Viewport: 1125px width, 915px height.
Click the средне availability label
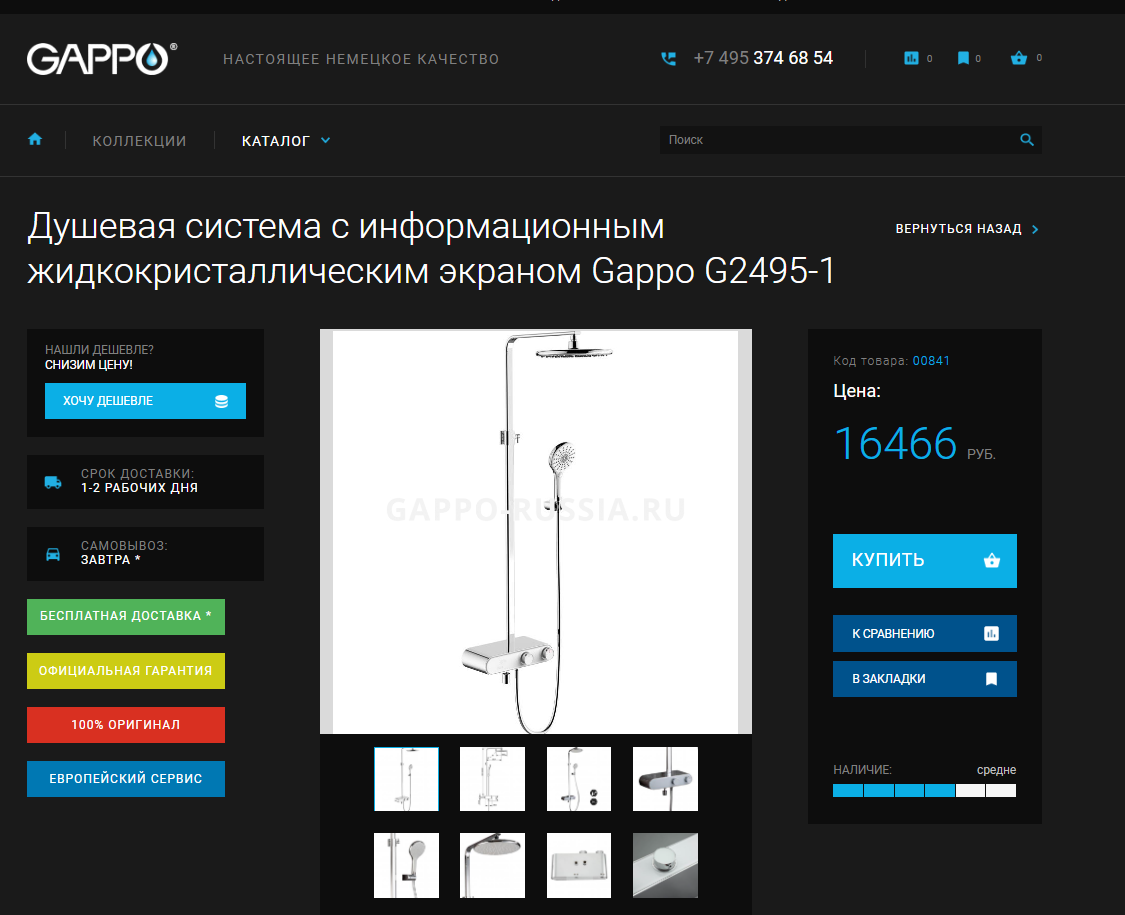pyautogui.click(x=996, y=770)
